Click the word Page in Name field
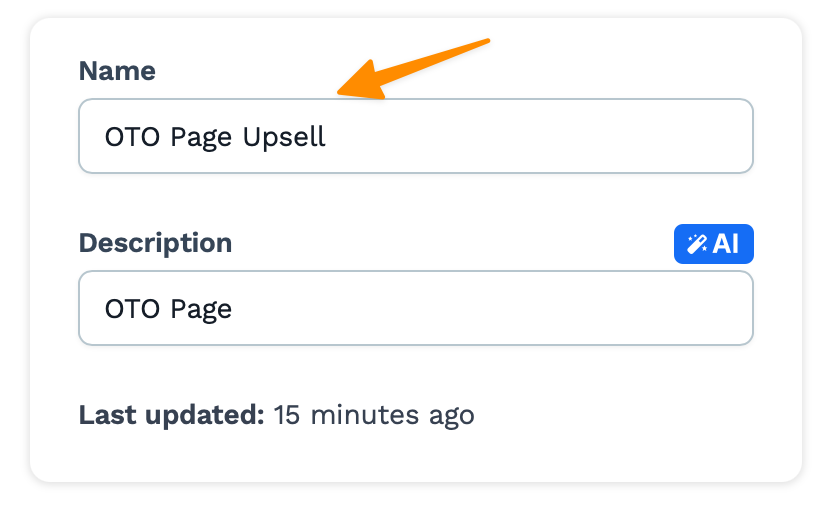This screenshot has width=828, height=512. 201,136
